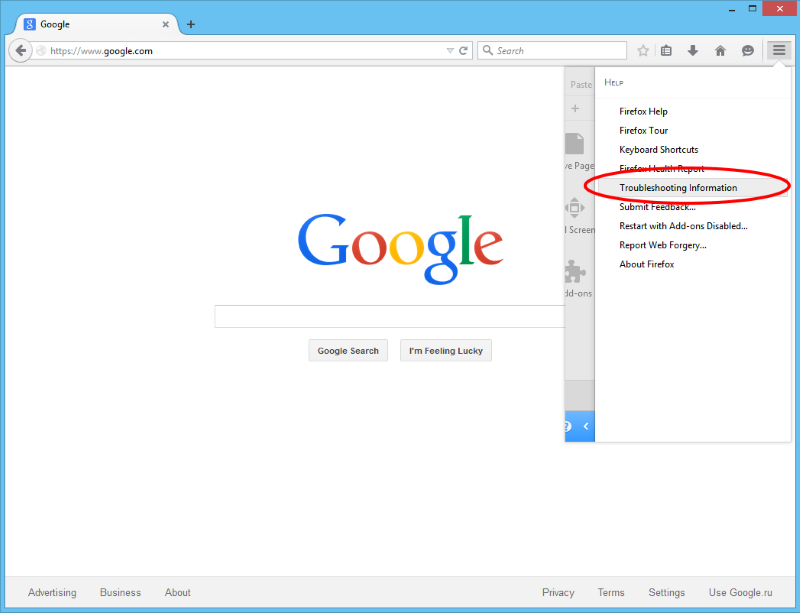Minimize the Firefox window

[732, 9]
